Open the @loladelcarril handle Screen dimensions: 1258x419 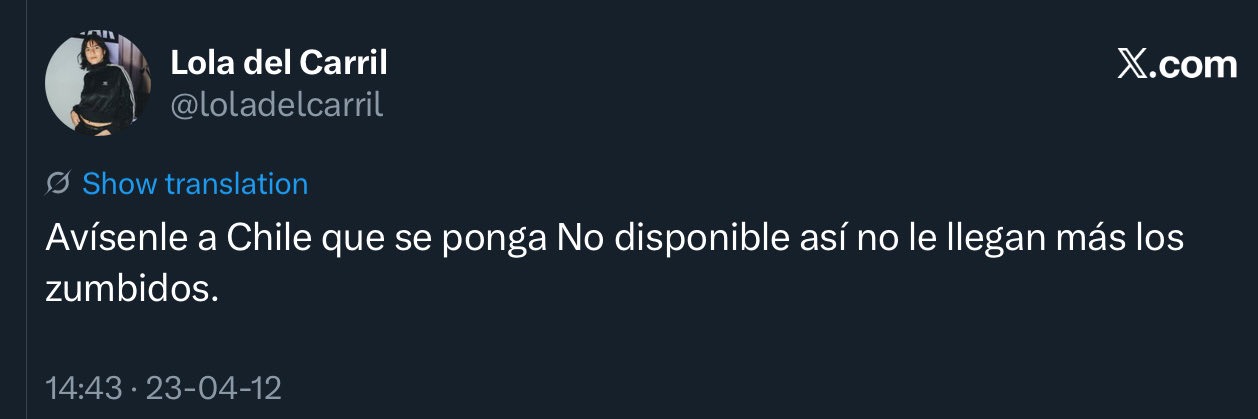(x=277, y=105)
